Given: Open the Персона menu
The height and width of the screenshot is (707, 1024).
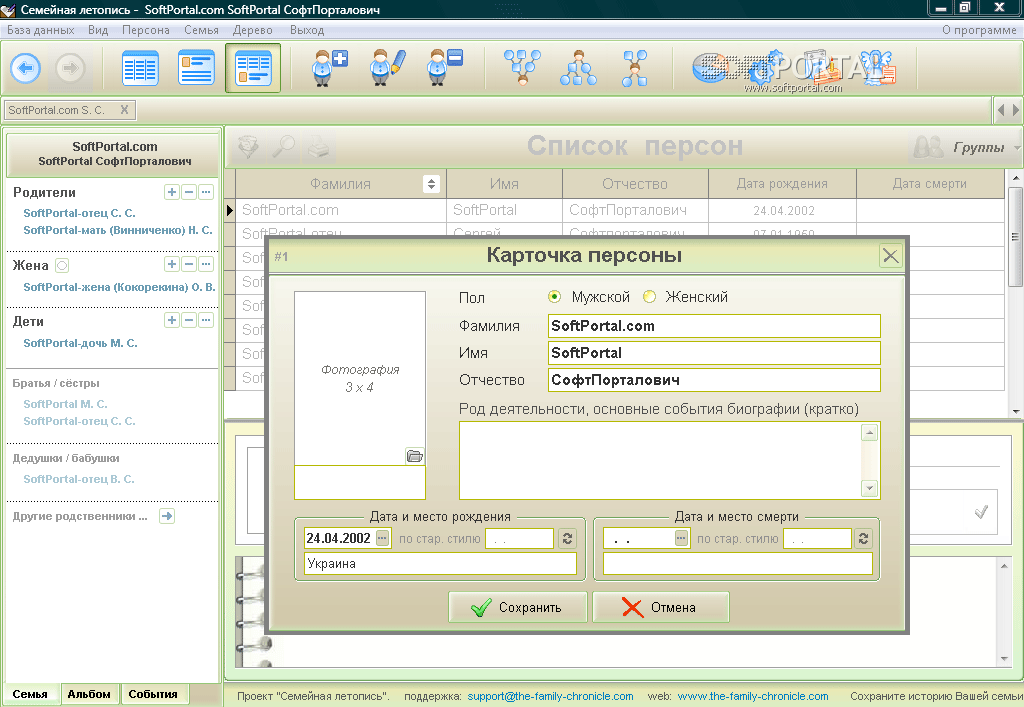Looking at the screenshot, I should (x=146, y=30).
